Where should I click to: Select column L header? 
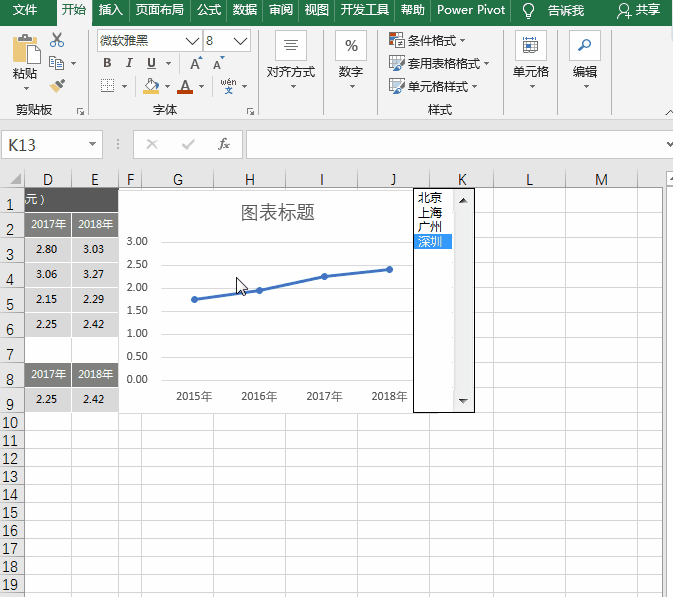coord(529,179)
